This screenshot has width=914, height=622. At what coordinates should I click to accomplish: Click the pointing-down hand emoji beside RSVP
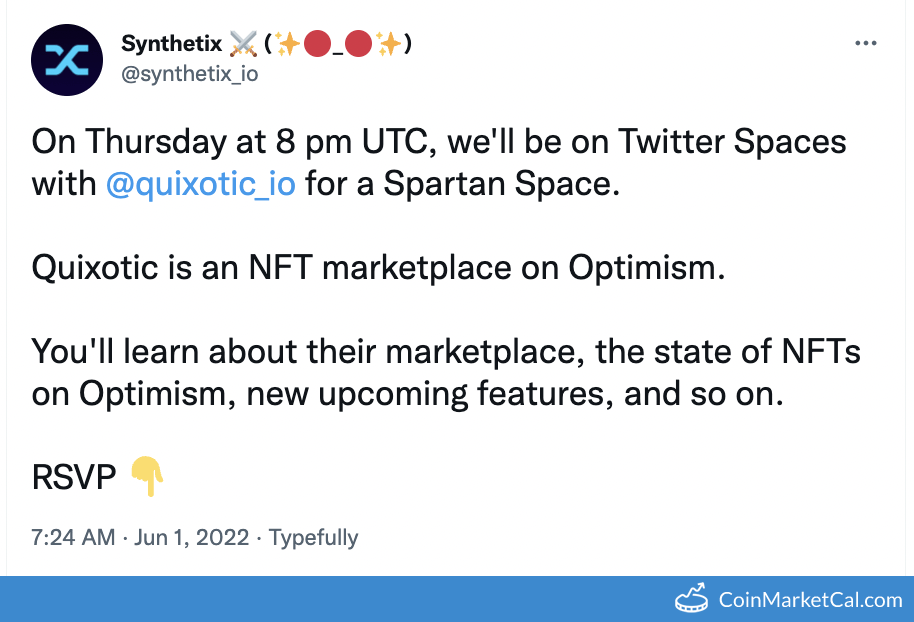click(x=147, y=478)
